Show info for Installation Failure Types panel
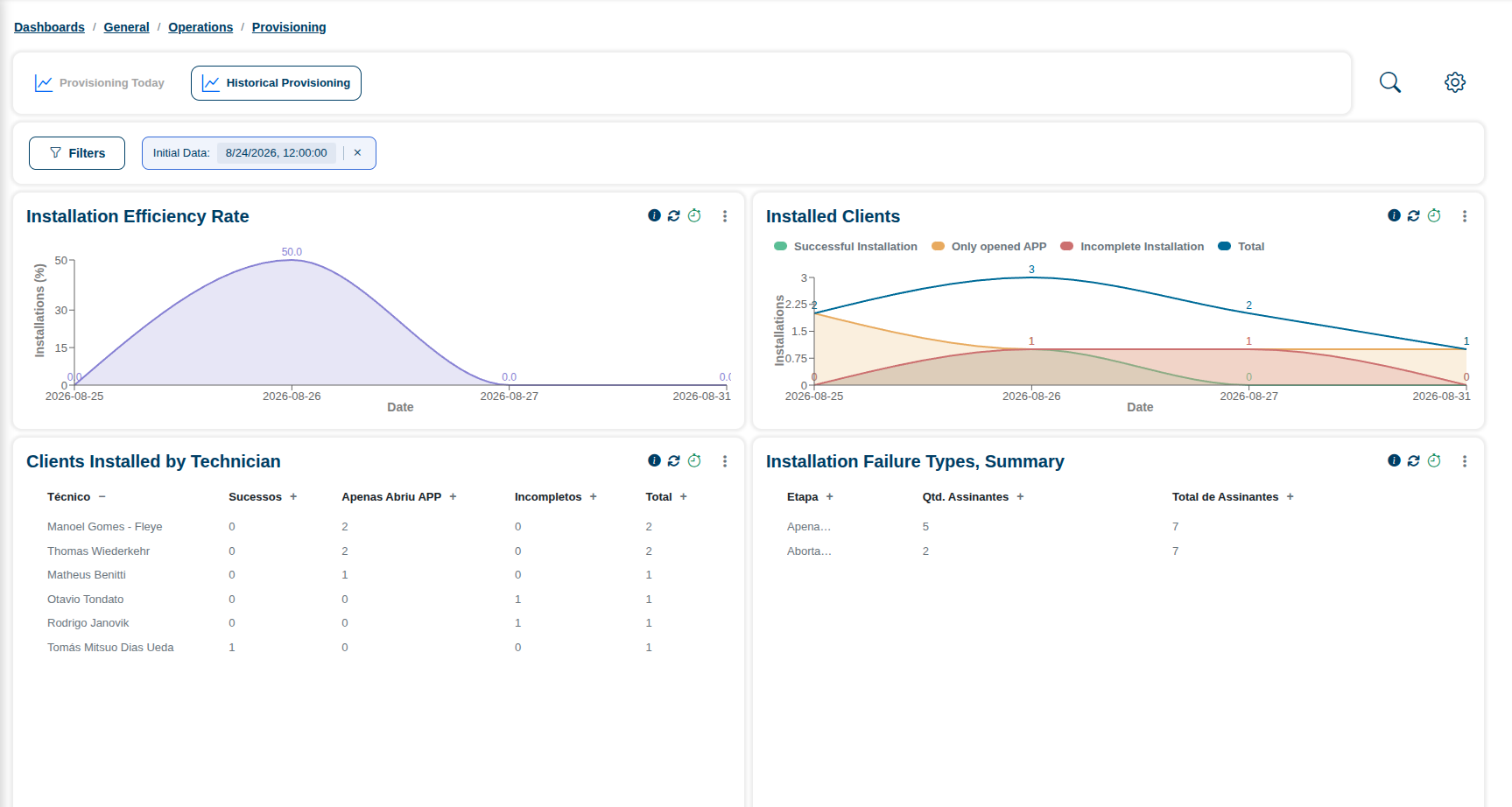This screenshot has height=807, width=1512. point(1394,460)
